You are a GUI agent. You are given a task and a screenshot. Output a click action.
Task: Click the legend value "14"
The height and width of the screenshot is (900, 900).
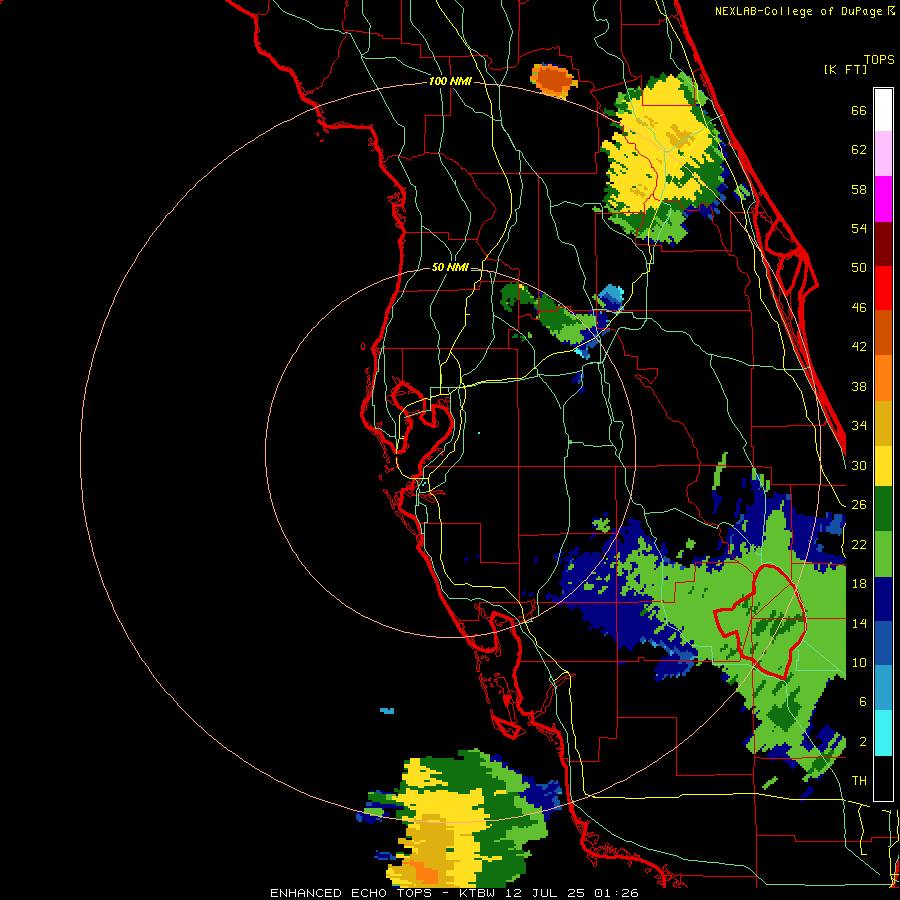(859, 623)
